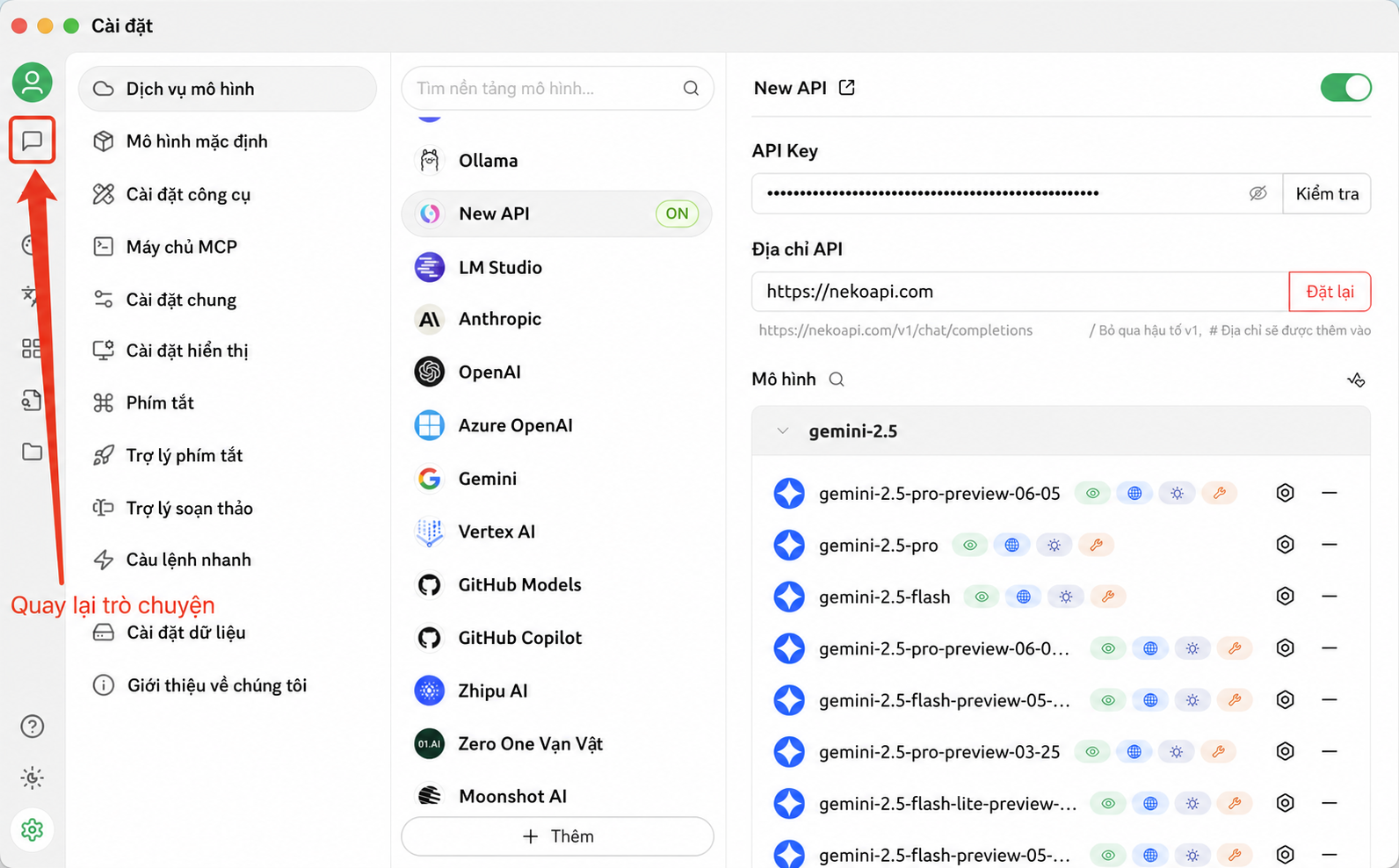Click the Đặt lại reset button
This screenshot has width=1399, height=868.
(1330, 292)
